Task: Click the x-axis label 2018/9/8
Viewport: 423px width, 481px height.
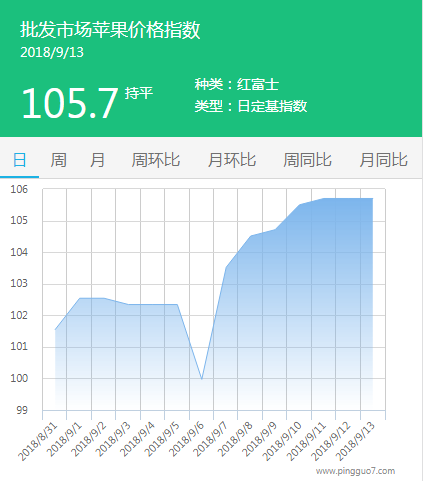Action: 235,439
